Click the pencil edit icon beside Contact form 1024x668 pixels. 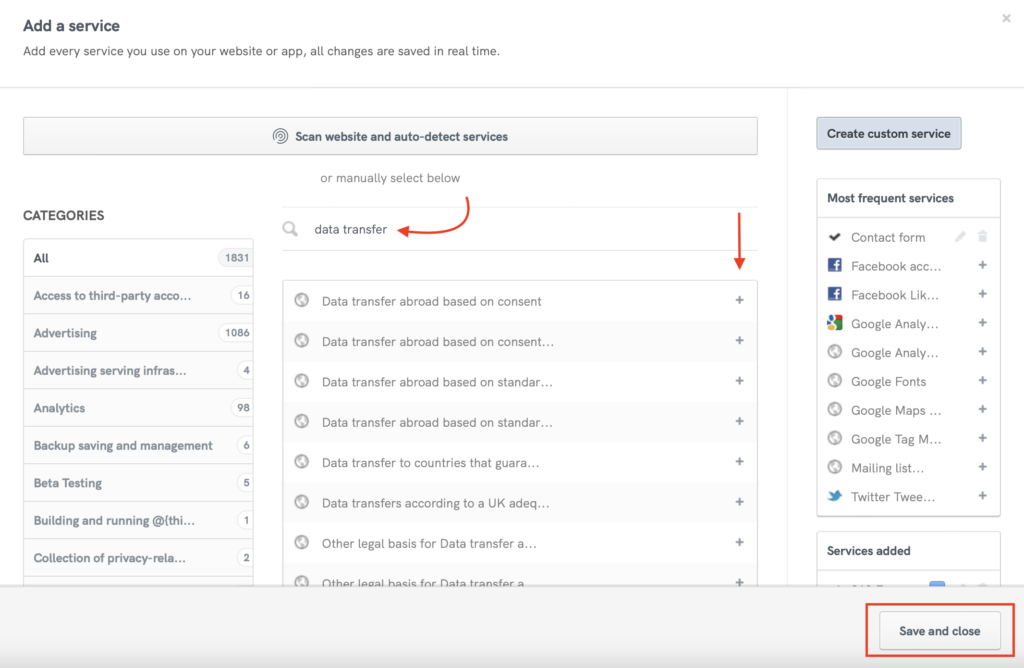point(960,237)
